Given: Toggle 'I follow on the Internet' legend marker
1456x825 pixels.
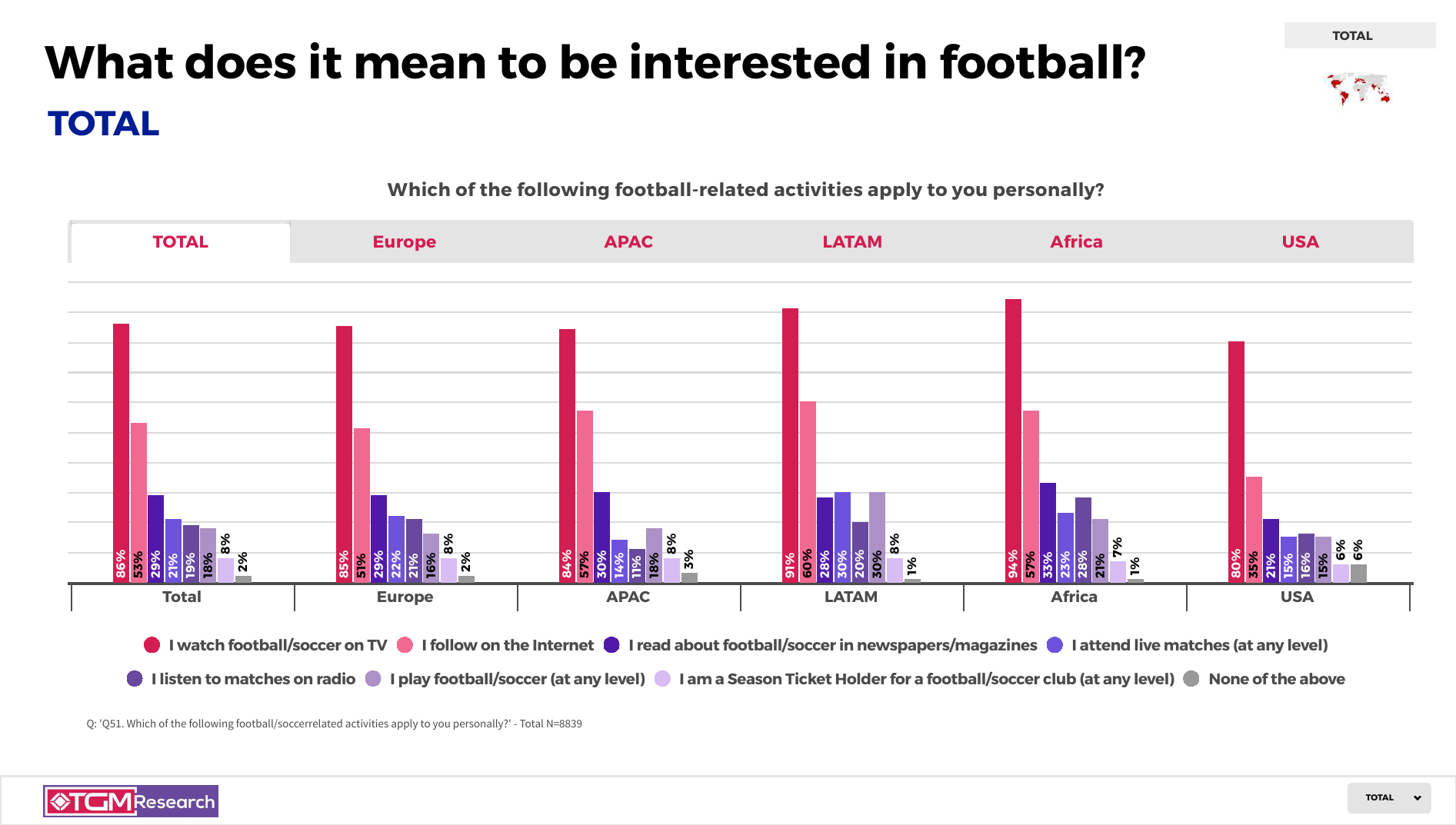Looking at the screenshot, I should click(405, 645).
